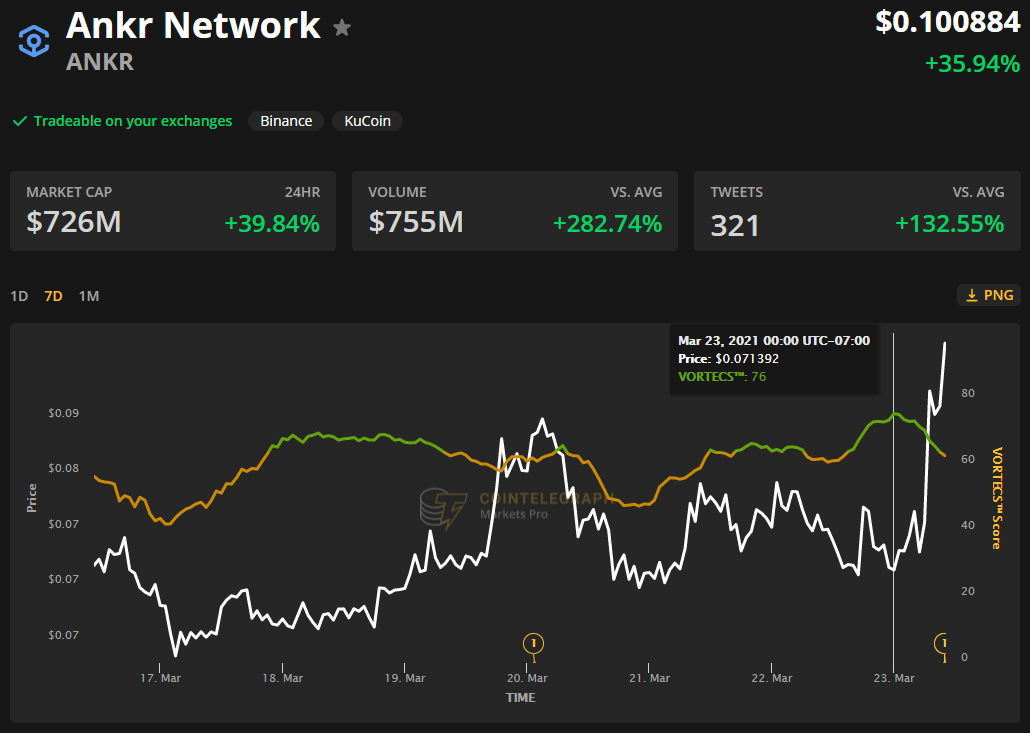
Task: Click the vertical Price axis title
Action: coord(32,498)
